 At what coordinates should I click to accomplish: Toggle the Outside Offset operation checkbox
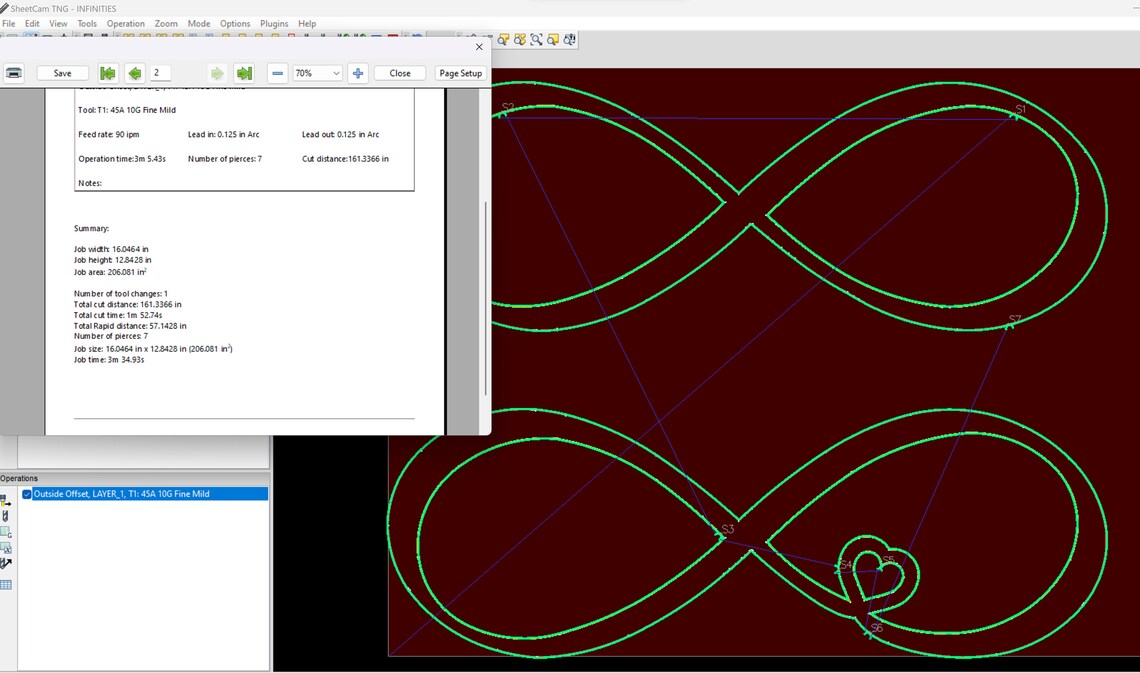click(x=25, y=493)
